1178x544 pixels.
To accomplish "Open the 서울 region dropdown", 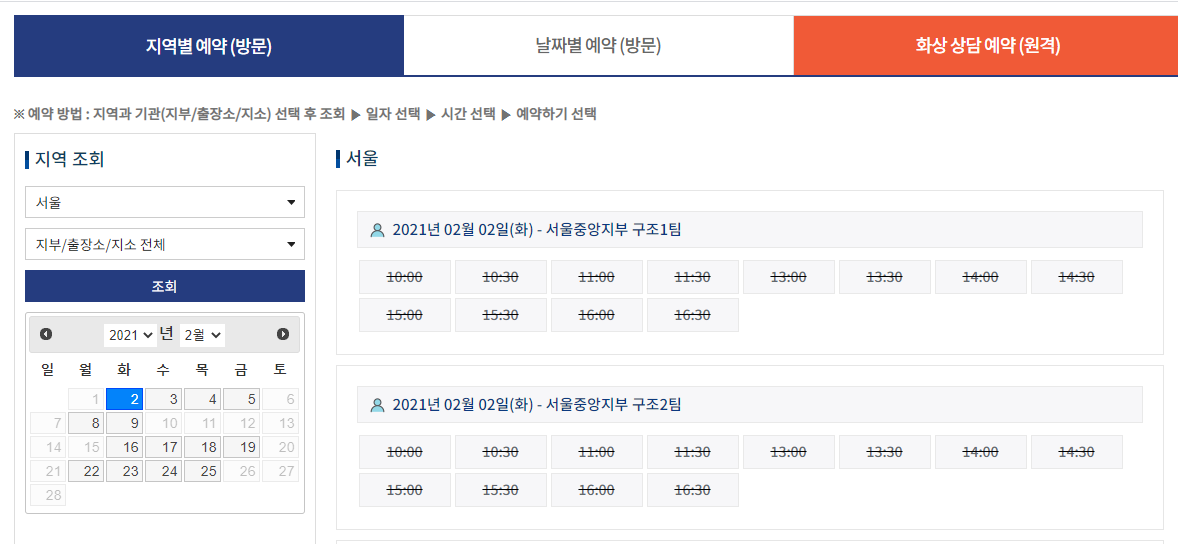I will tap(165, 202).
